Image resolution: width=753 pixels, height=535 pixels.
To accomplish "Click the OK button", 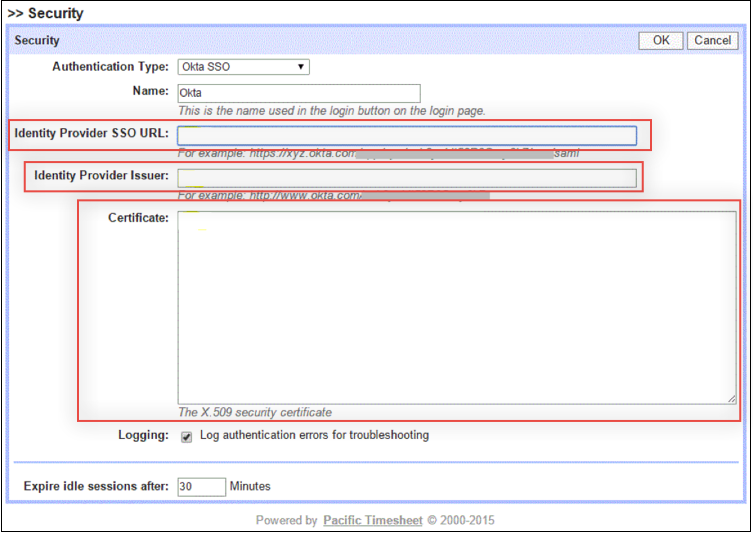I will point(660,41).
